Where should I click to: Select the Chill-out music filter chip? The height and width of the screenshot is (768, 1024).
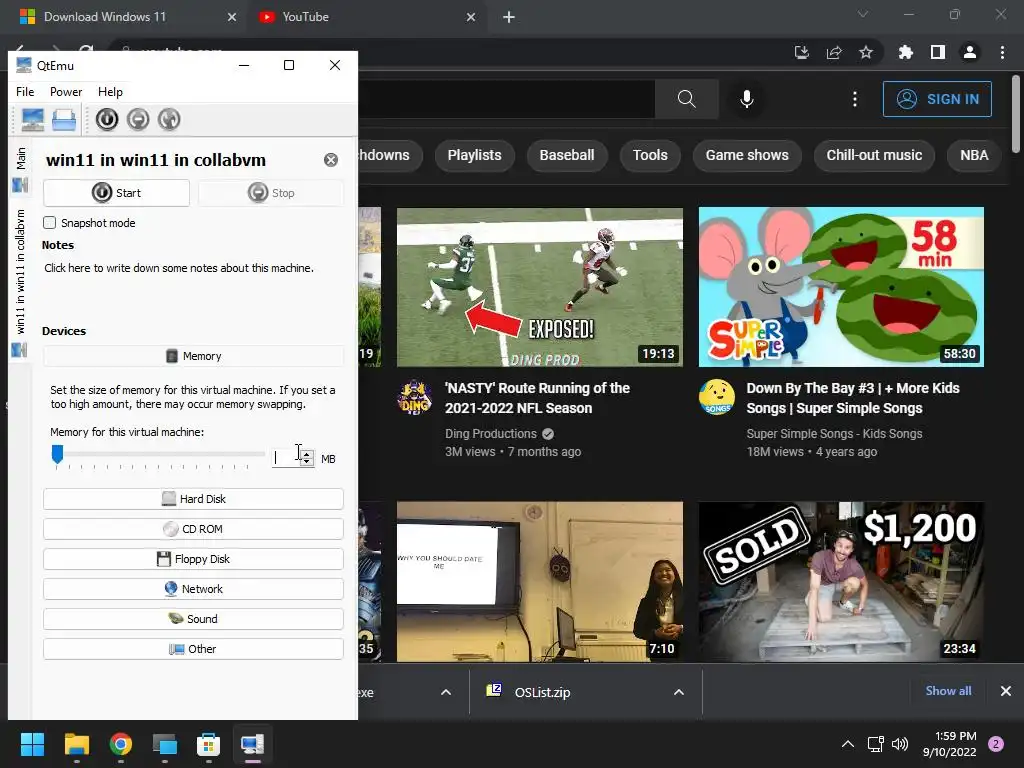pos(874,155)
